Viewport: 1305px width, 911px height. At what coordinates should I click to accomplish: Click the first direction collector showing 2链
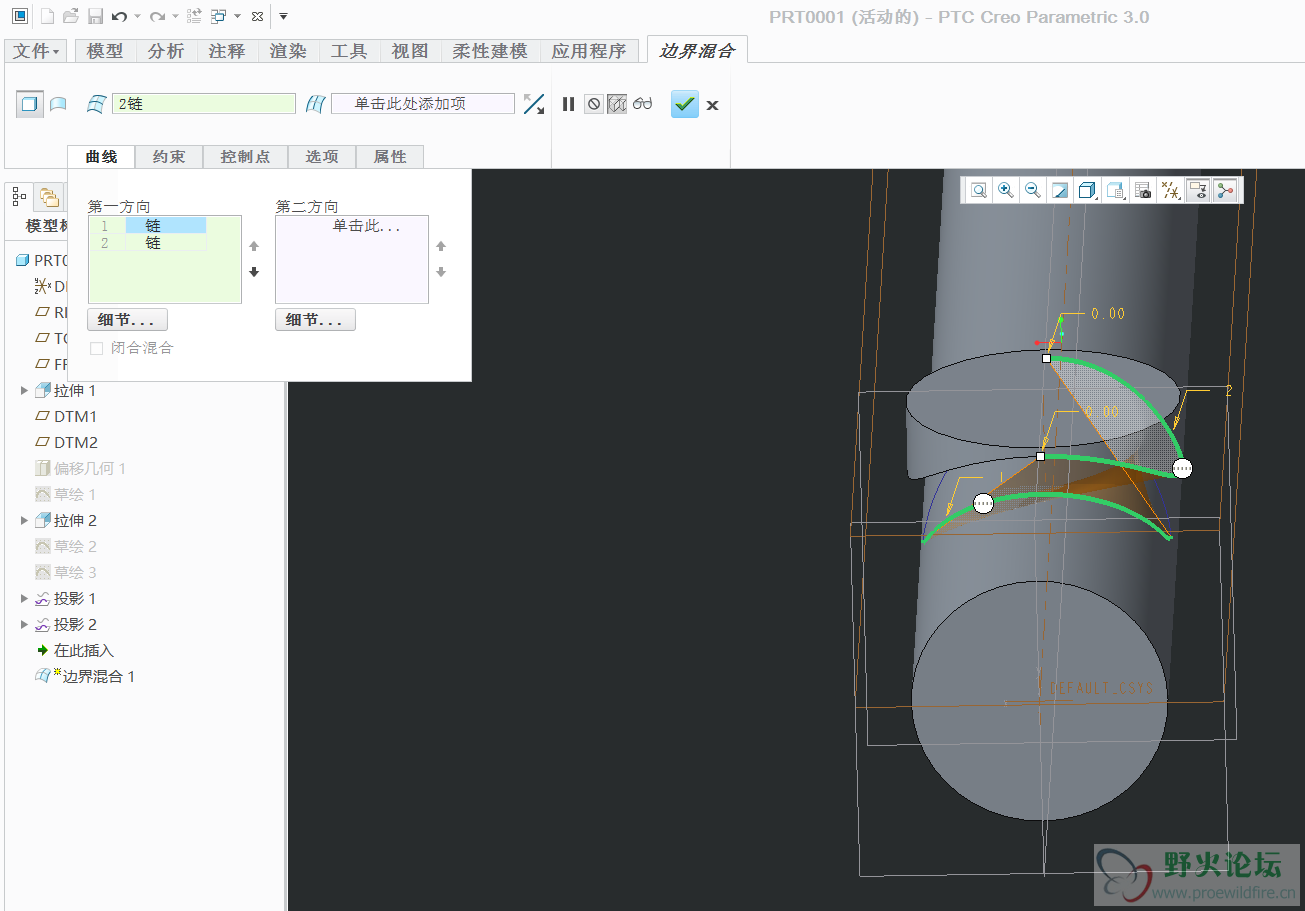click(x=204, y=103)
